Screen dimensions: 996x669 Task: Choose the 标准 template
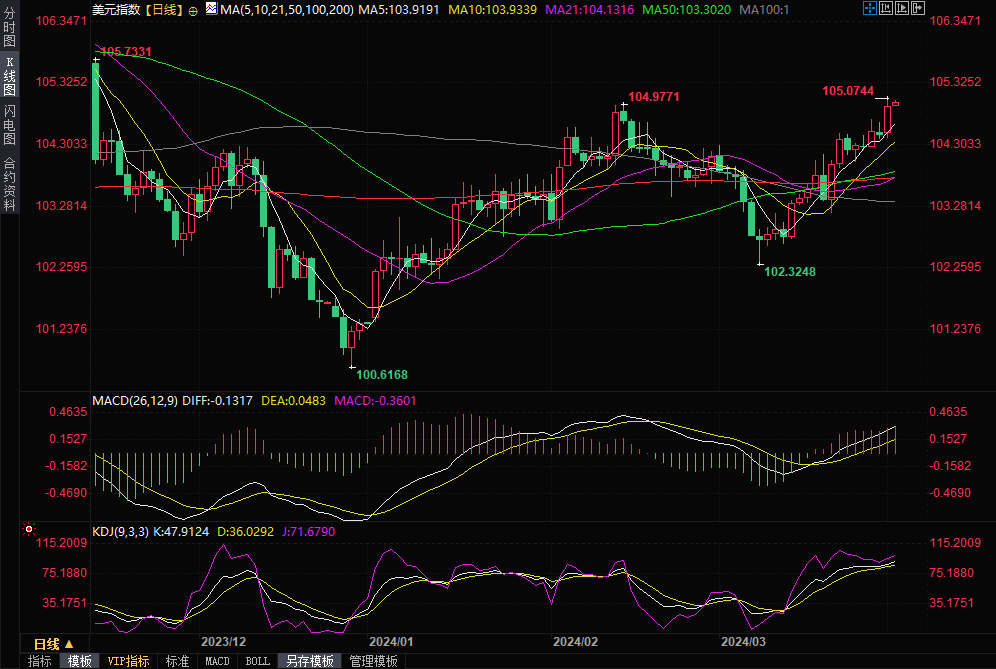click(177, 661)
